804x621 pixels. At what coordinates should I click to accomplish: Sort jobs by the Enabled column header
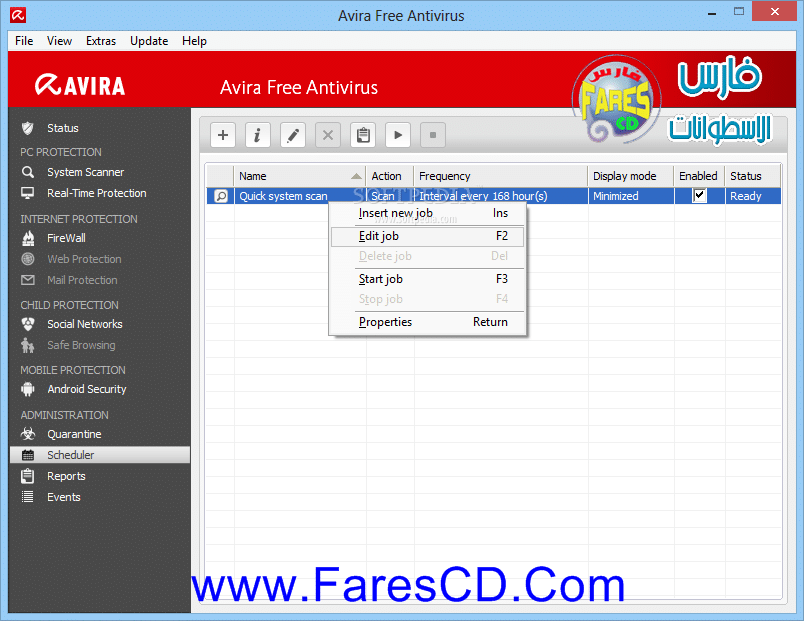tap(699, 176)
